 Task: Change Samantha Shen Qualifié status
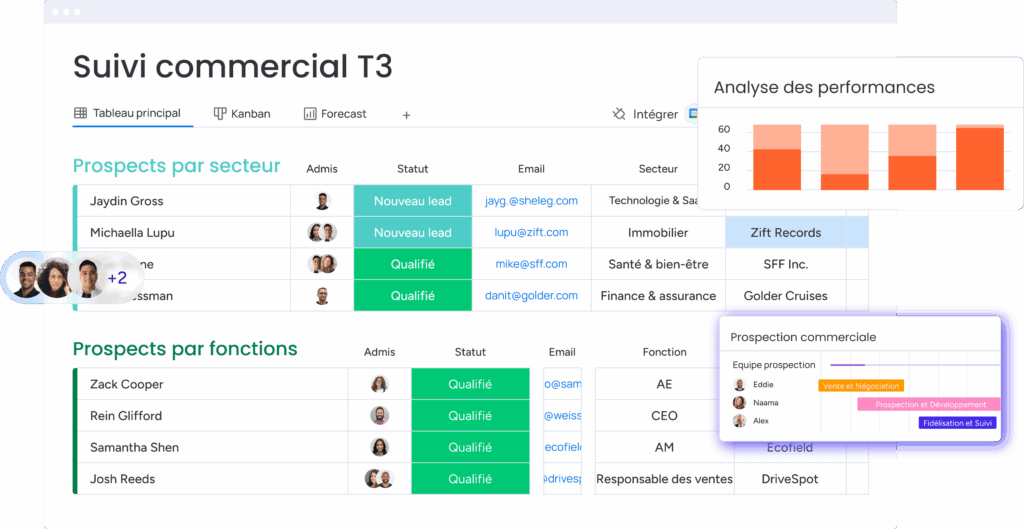470,447
